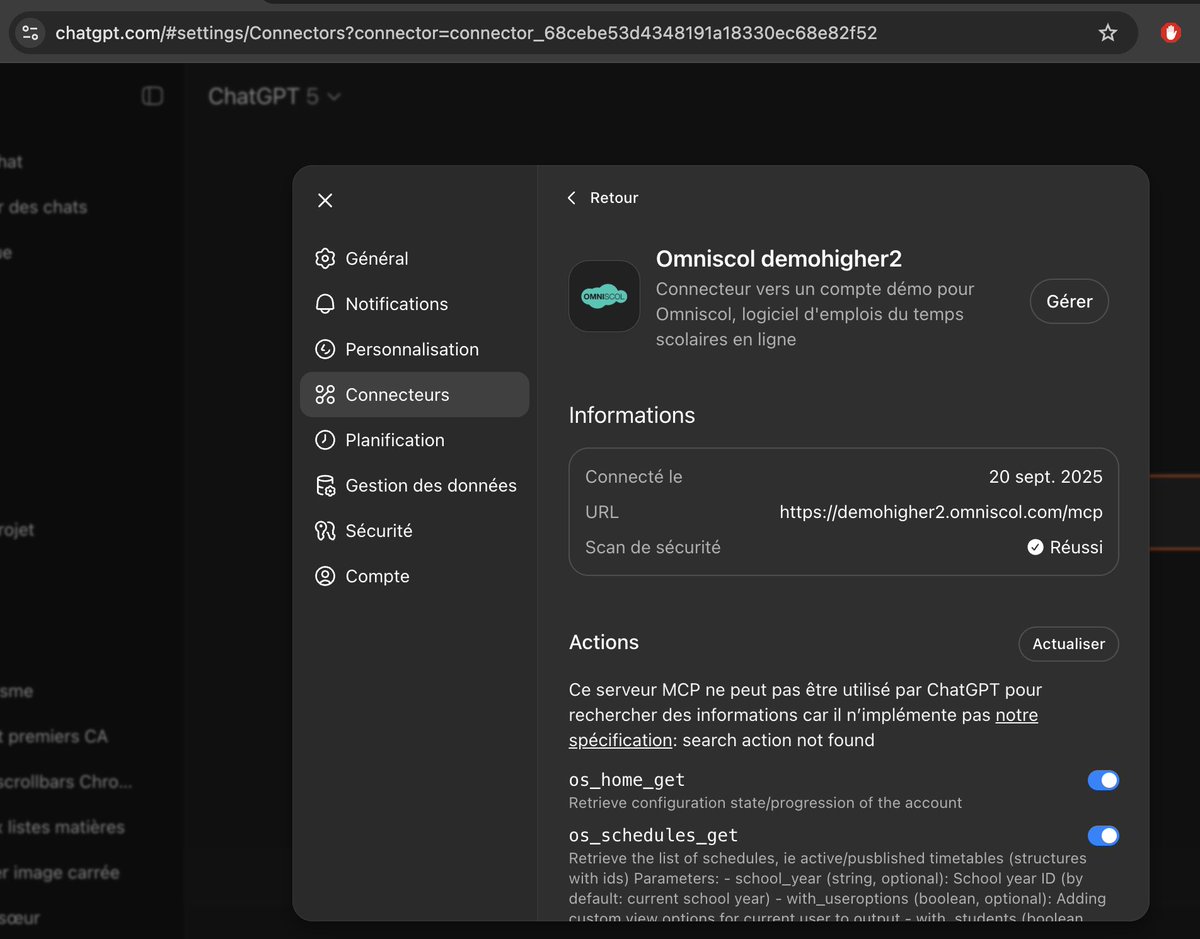
Task: Click the os_schedules_get action name
Action: [x=654, y=835]
